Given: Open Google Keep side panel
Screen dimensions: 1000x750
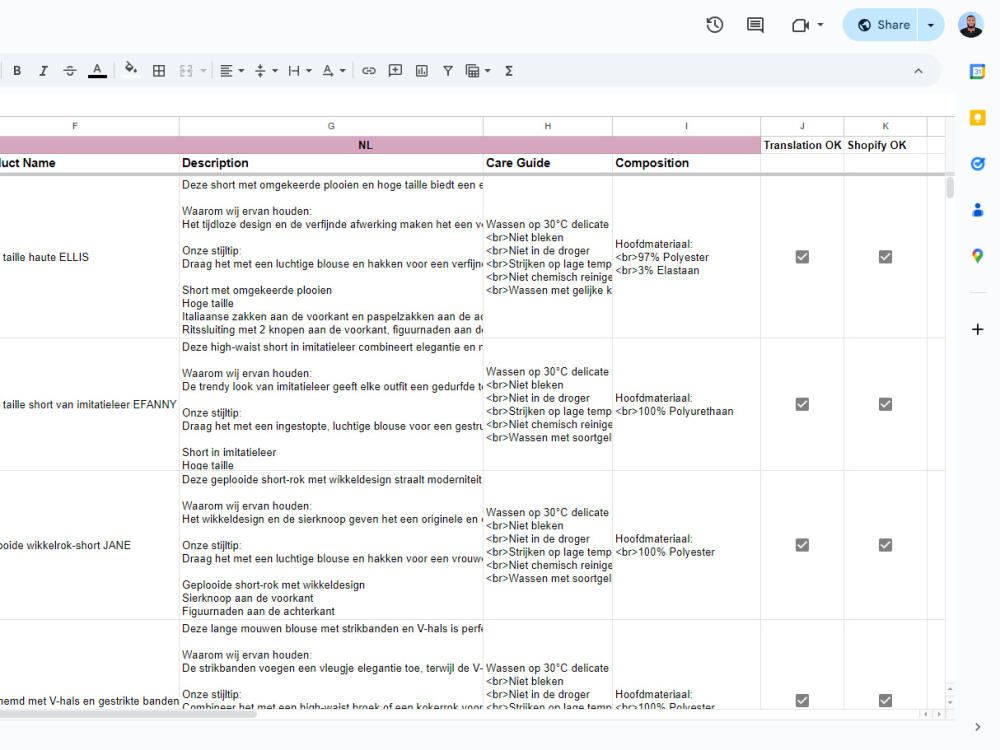Looking at the screenshot, I should (978, 117).
